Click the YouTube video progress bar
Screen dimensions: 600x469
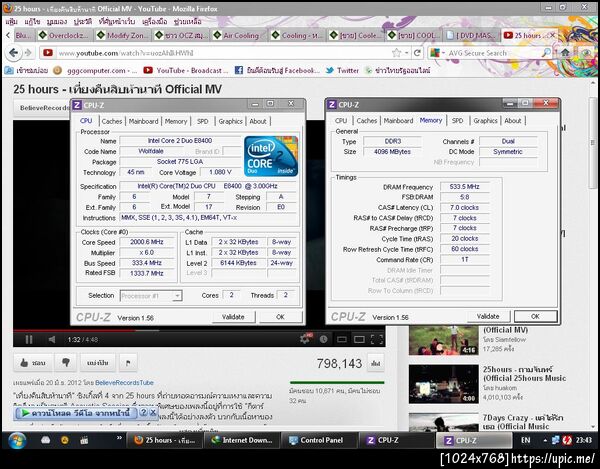pyautogui.click(x=199, y=330)
